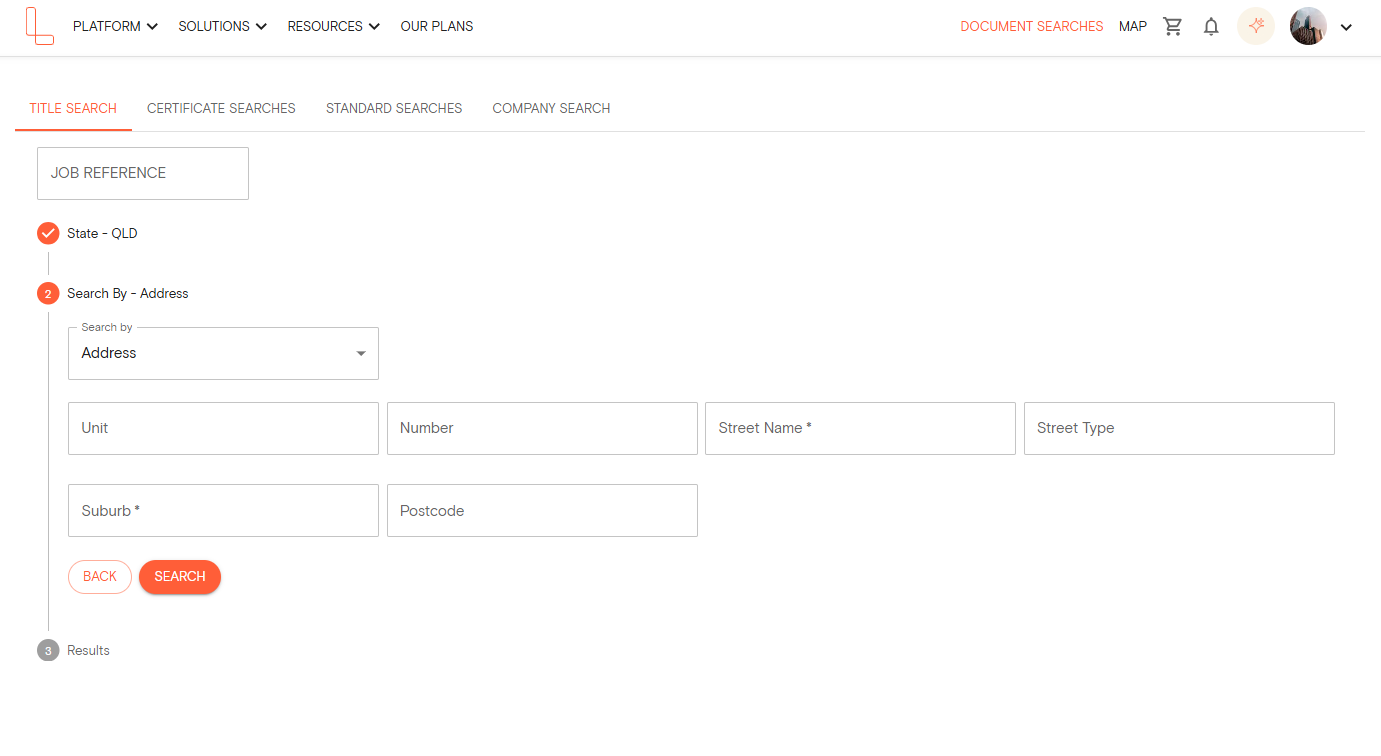Click the State - QLD step checkmark
This screenshot has width=1381, height=756.
48,233
